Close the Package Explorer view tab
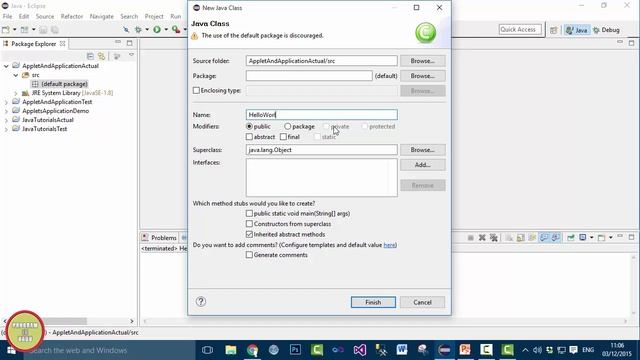640x360 pixels. coord(62,43)
